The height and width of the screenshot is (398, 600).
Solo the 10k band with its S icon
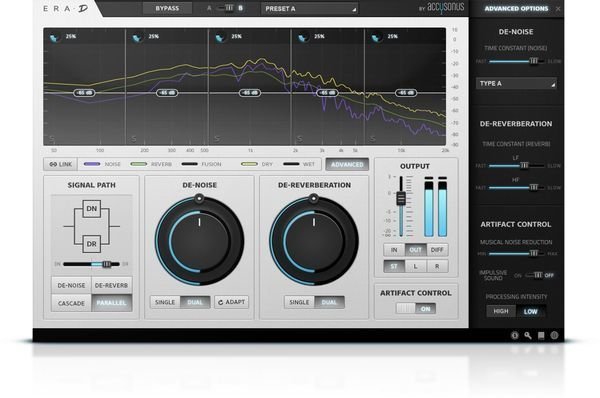coord(373,139)
